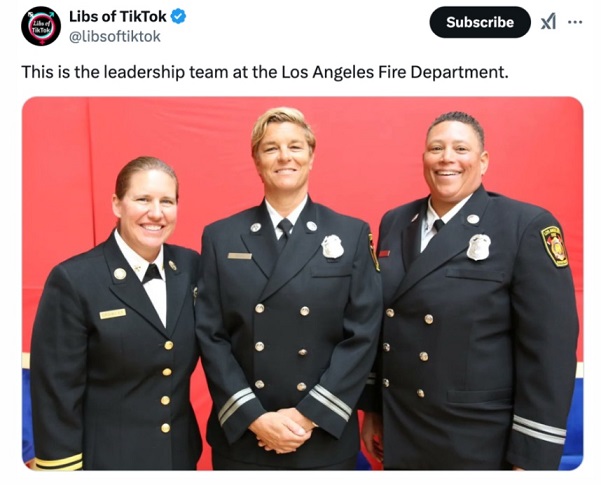Click "Los Angeles Fire Department" in the post text
601x485 pixels.
[395, 72]
